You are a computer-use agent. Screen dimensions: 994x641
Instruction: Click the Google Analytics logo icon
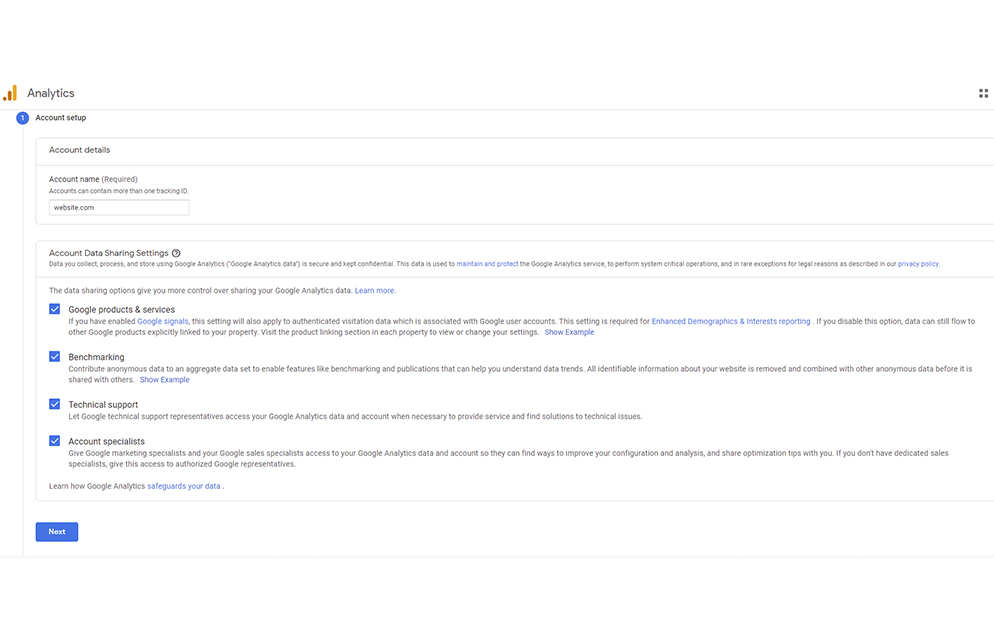click(x=10, y=93)
